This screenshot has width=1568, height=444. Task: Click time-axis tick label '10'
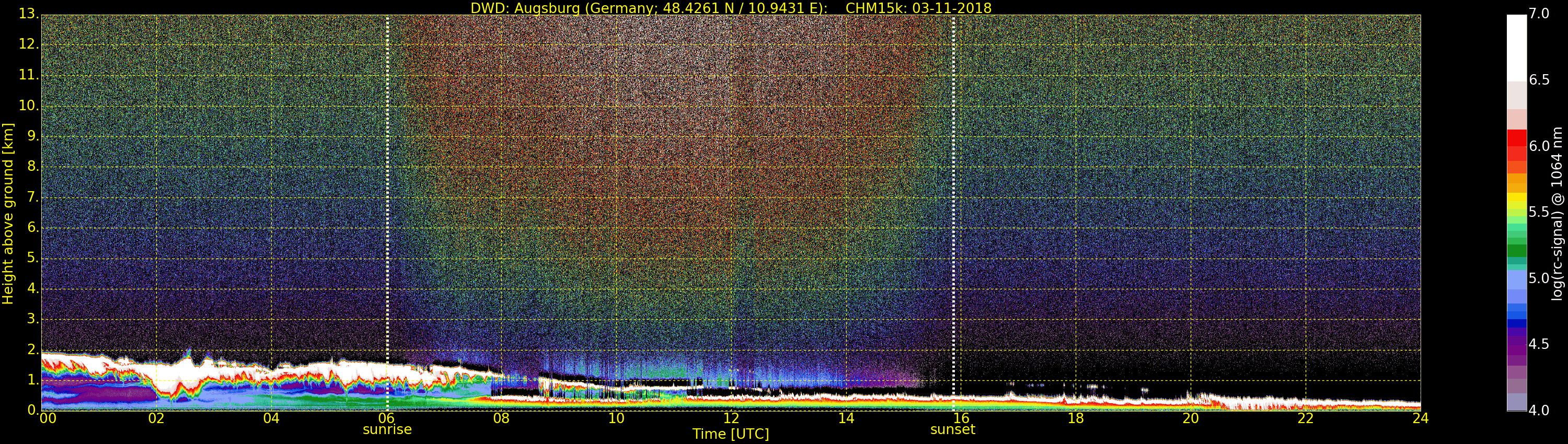616,418
